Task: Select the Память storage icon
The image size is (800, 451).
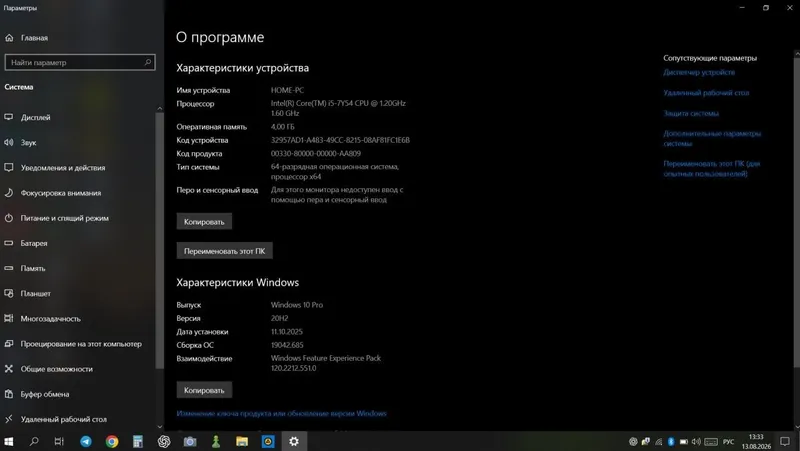Action: coord(9,268)
